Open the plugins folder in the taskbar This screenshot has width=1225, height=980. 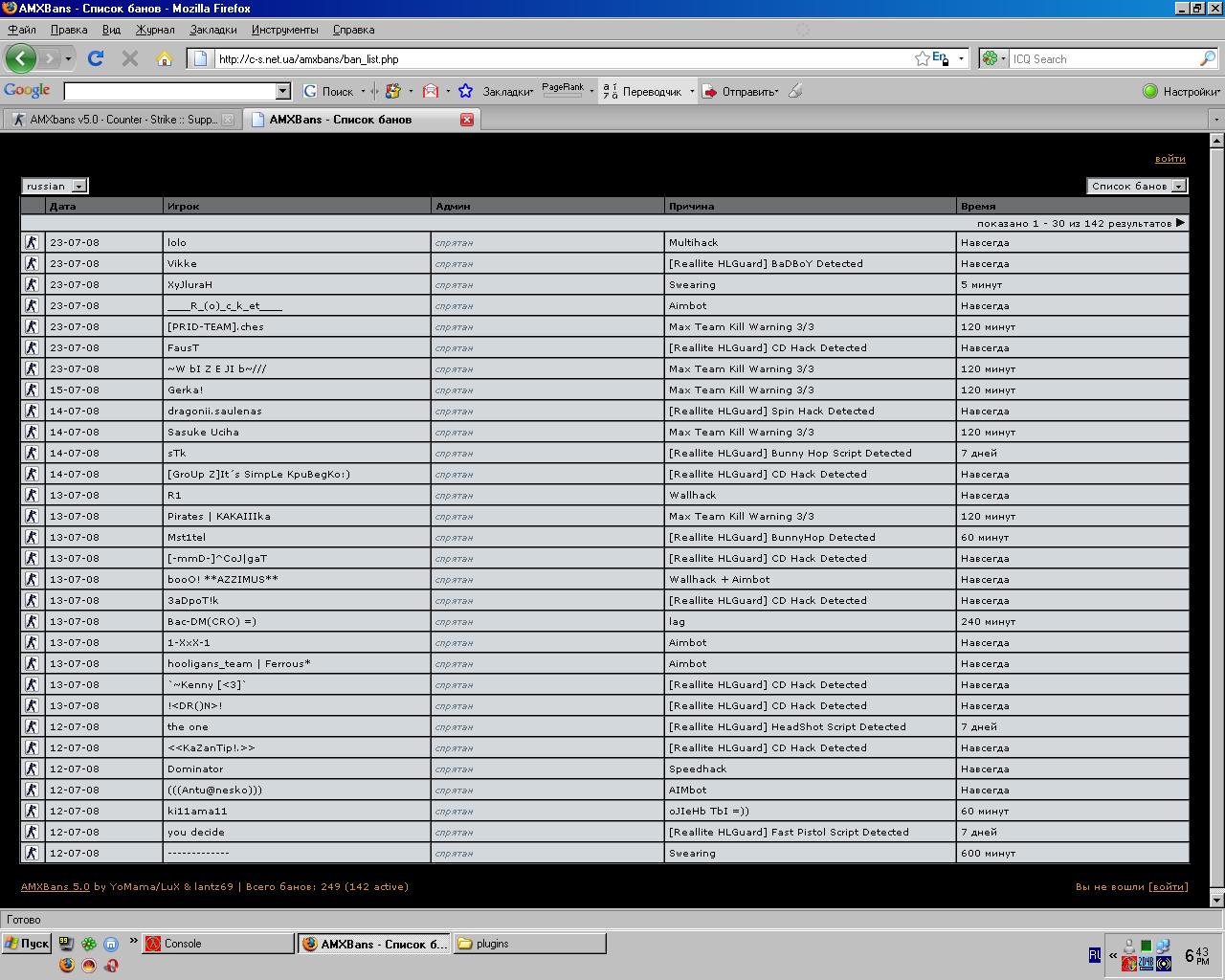coord(530,944)
